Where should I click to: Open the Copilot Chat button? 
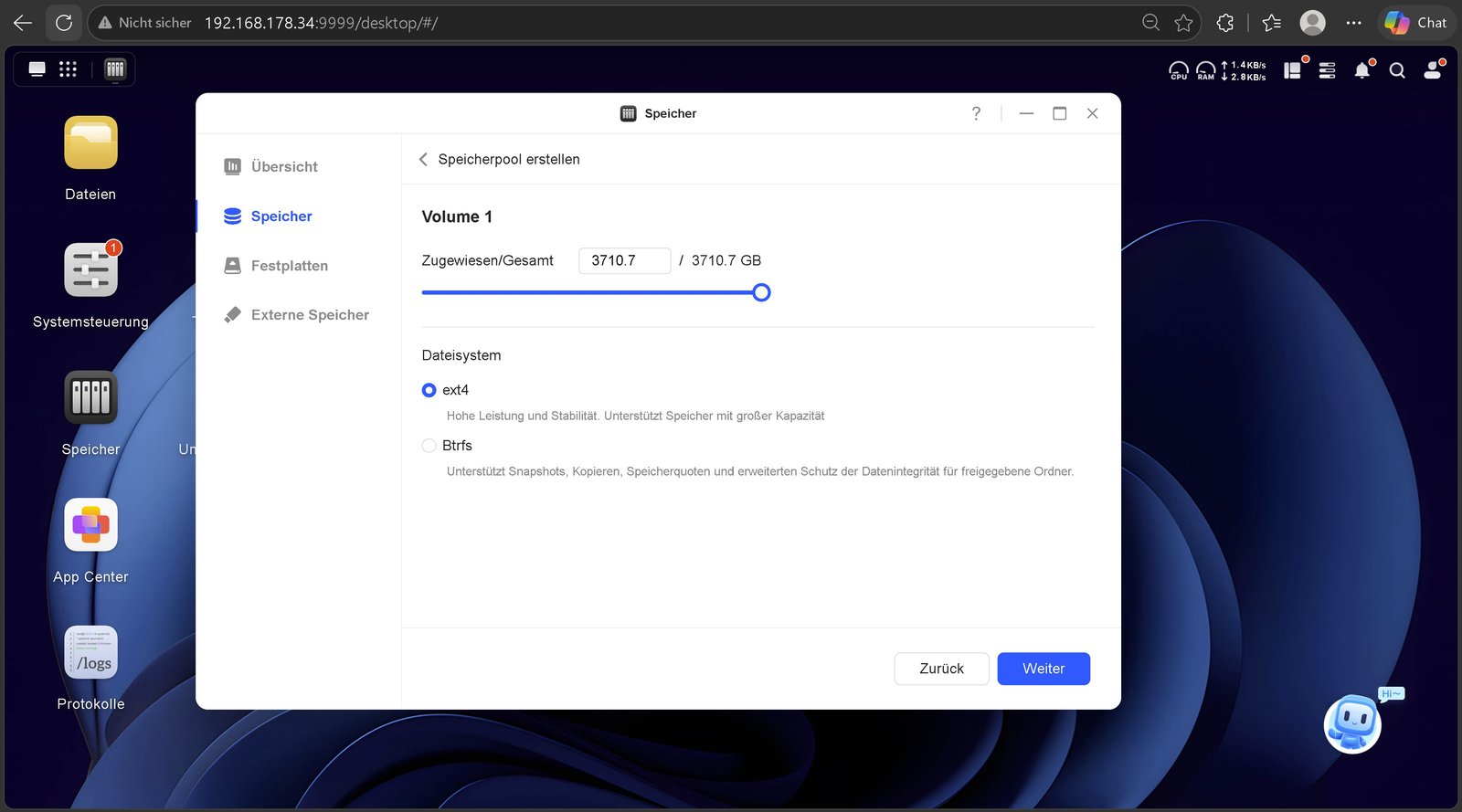pyautogui.click(x=1416, y=23)
